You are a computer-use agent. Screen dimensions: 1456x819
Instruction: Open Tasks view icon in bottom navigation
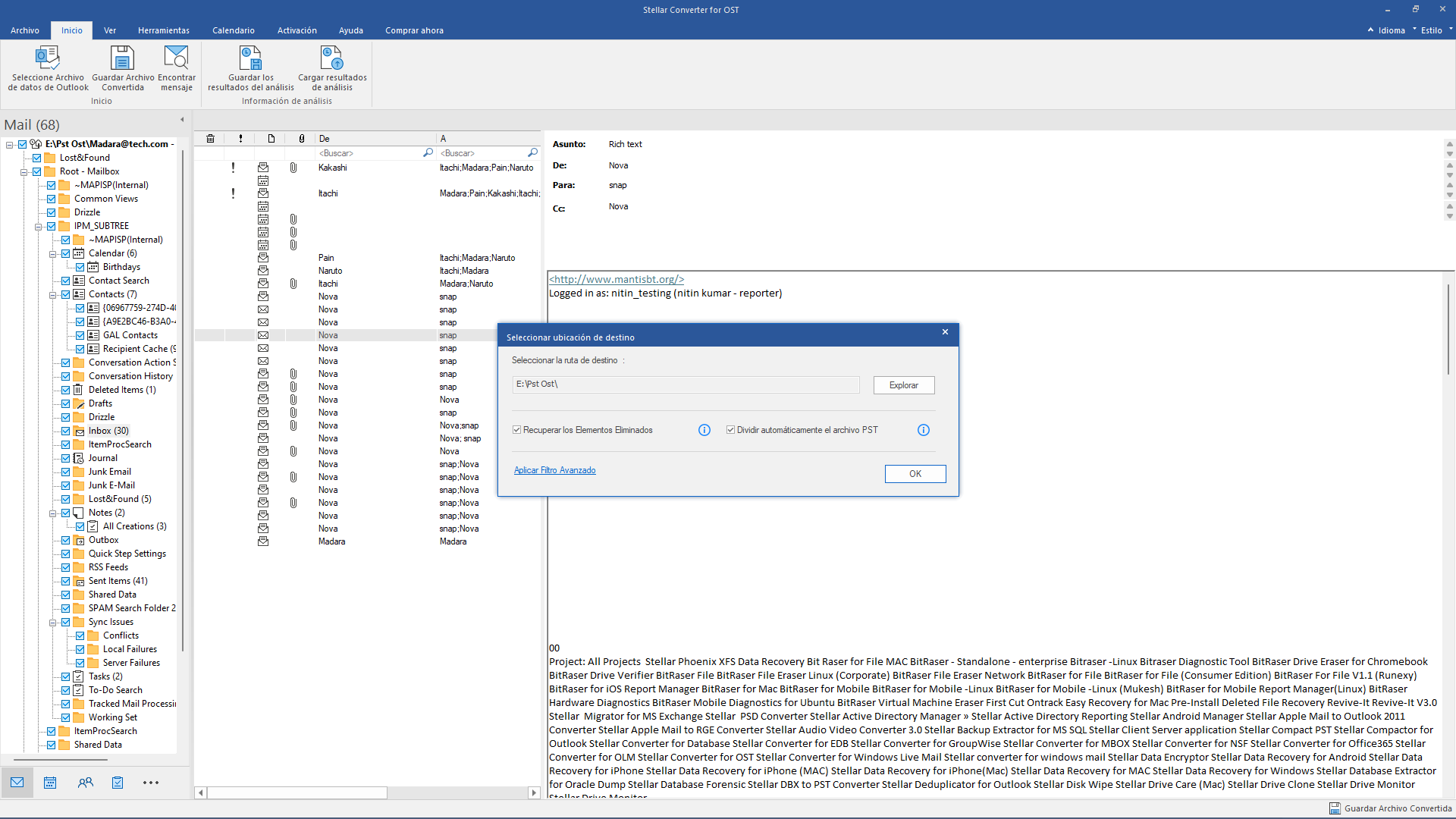[118, 783]
